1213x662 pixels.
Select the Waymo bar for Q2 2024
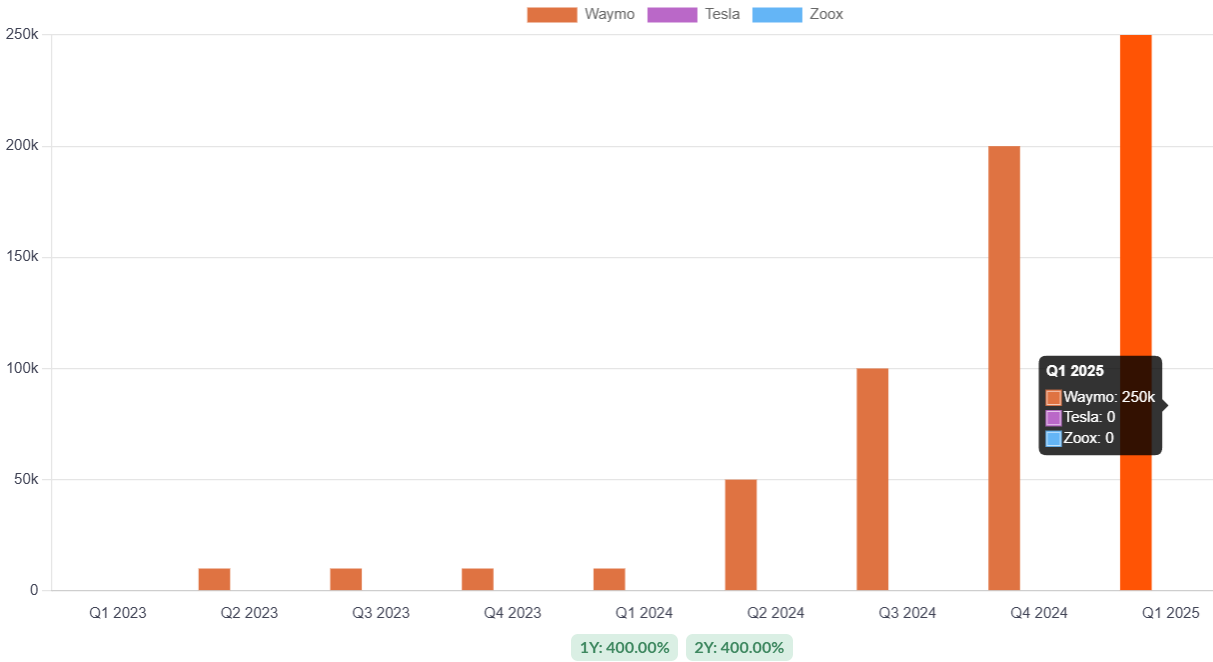coord(741,535)
